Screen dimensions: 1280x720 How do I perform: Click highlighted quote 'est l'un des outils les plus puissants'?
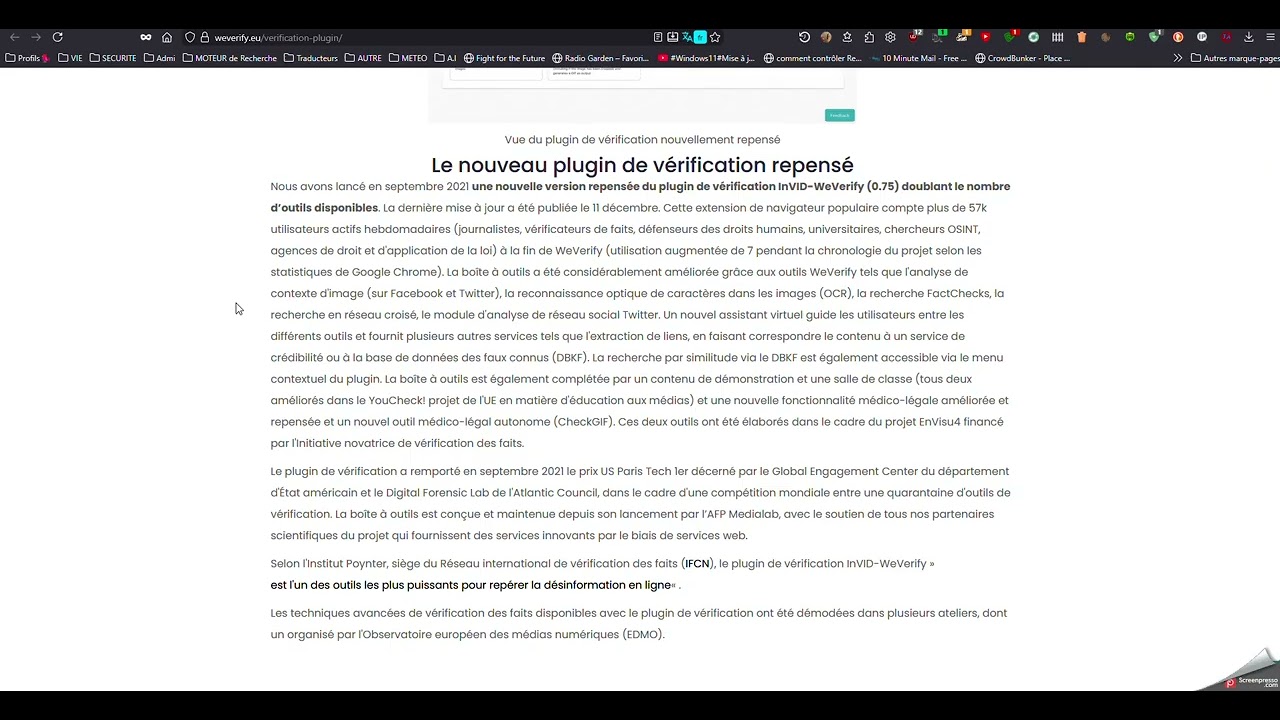click(x=471, y=585)
